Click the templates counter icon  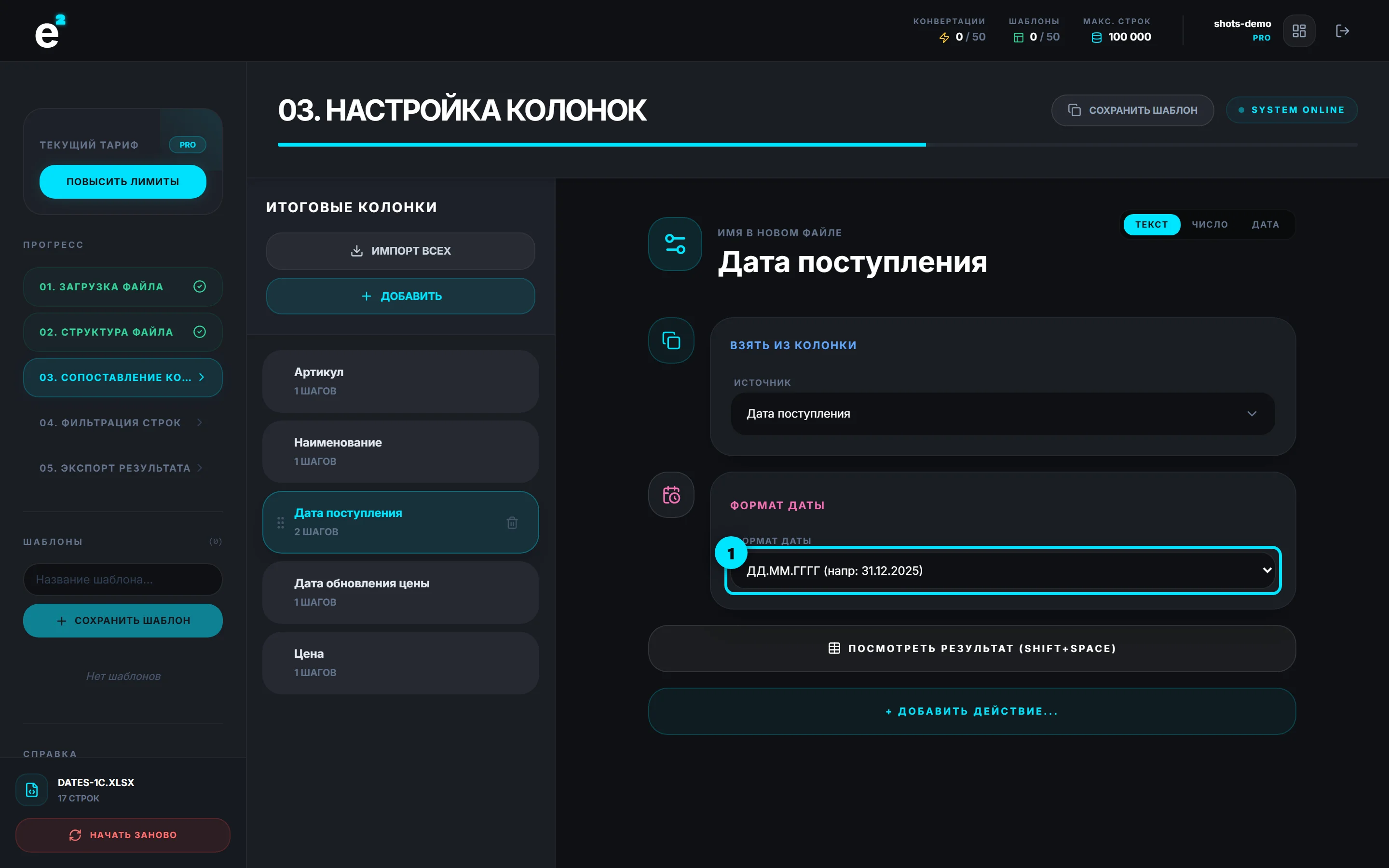tap(1018, 37)
